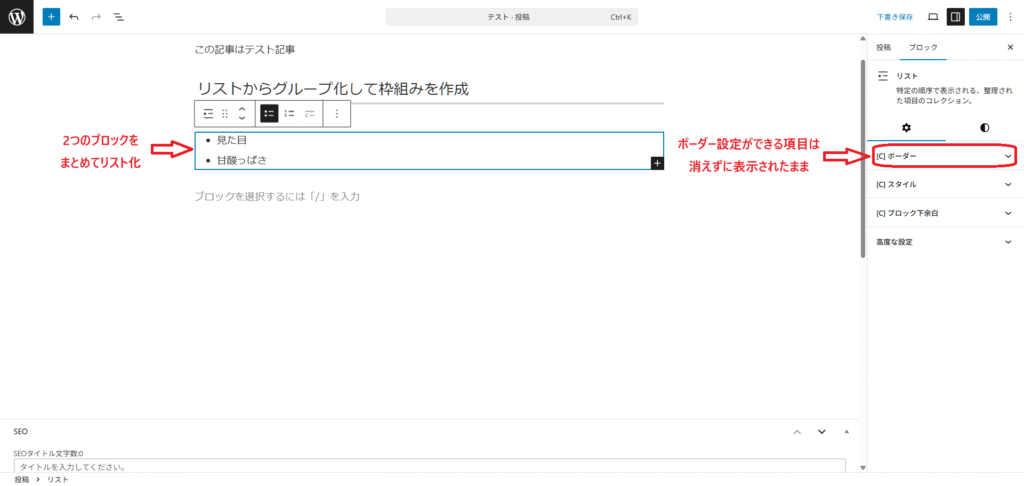Expand the [C] ボーダー panel
1024x486 pixels.
coord(945,157)
